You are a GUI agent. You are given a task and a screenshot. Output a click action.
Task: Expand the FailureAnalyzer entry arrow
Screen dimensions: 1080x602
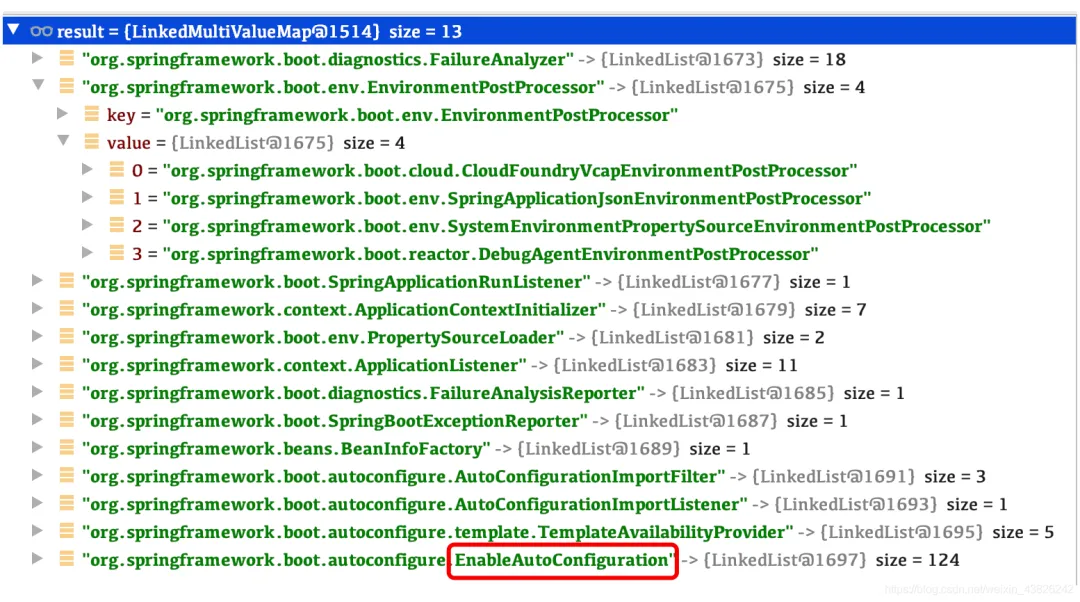(x=38, y=60)
